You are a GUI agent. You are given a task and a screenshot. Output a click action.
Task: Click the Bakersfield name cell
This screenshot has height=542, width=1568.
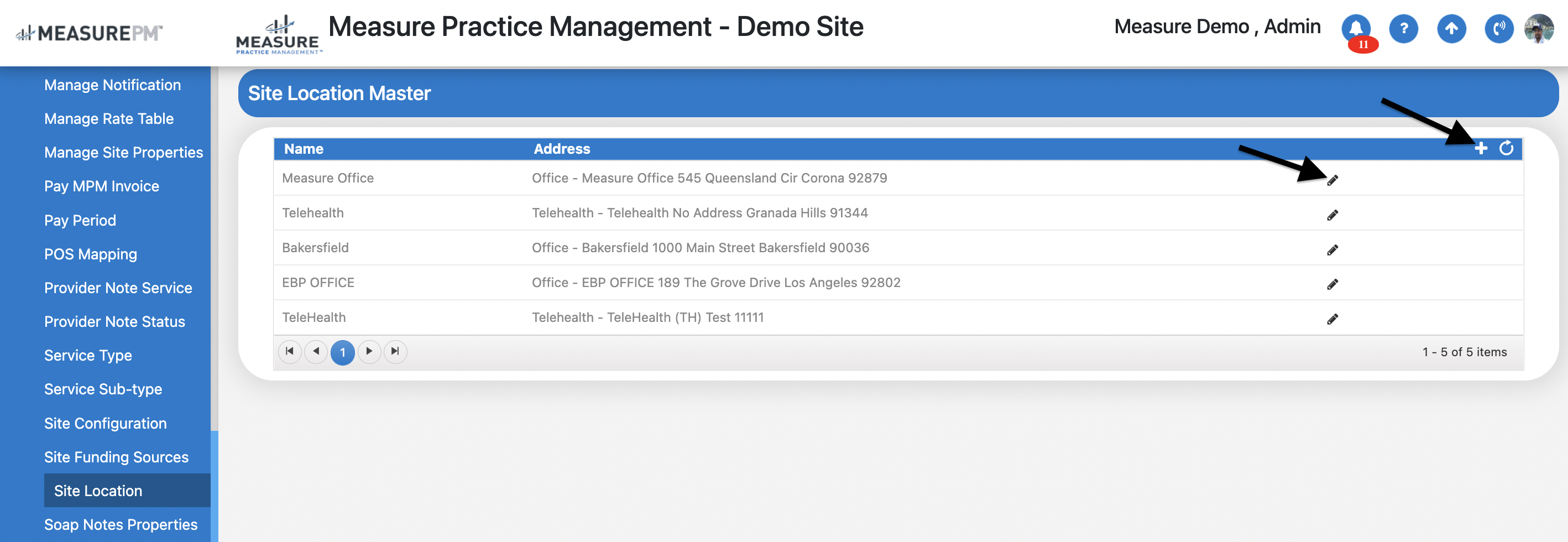point(315,247)
